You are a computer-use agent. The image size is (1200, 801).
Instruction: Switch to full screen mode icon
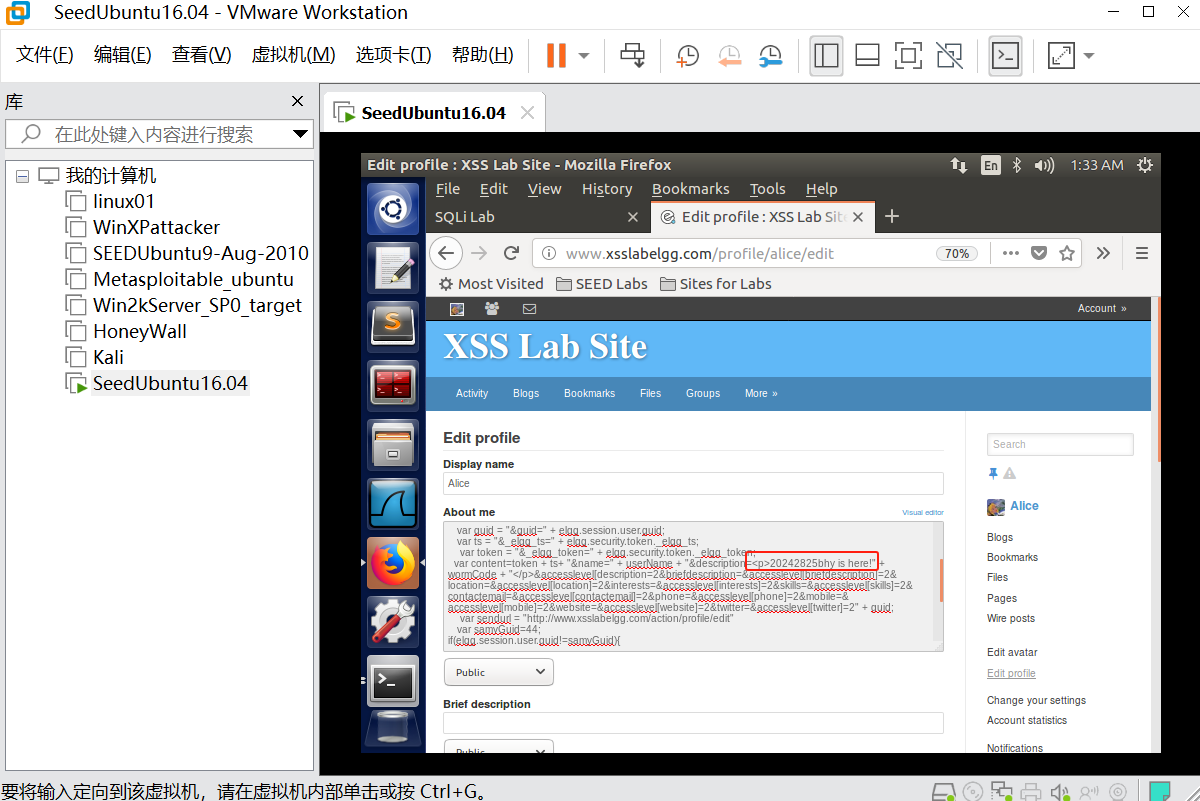(x=908, y=55)
